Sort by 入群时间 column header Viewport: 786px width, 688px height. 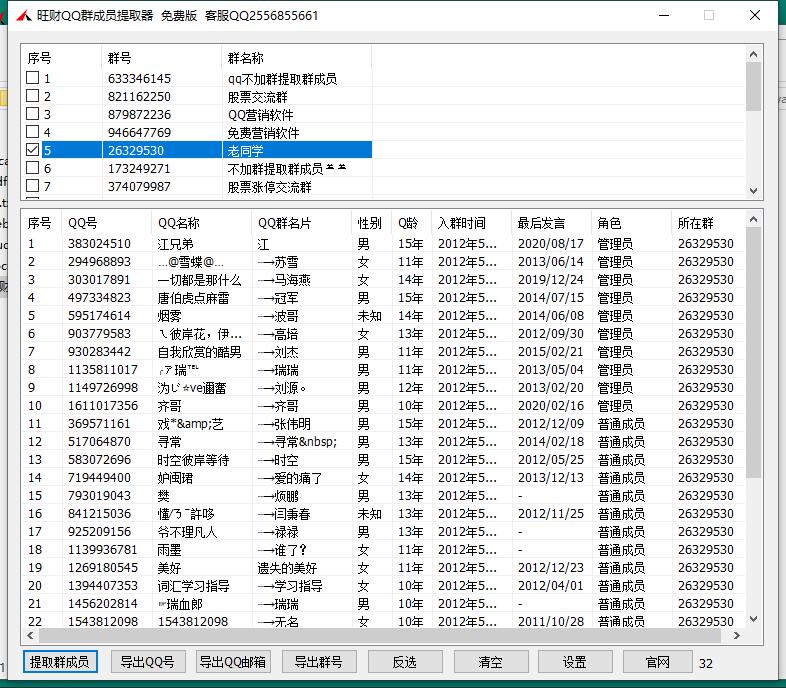point(472,223)
